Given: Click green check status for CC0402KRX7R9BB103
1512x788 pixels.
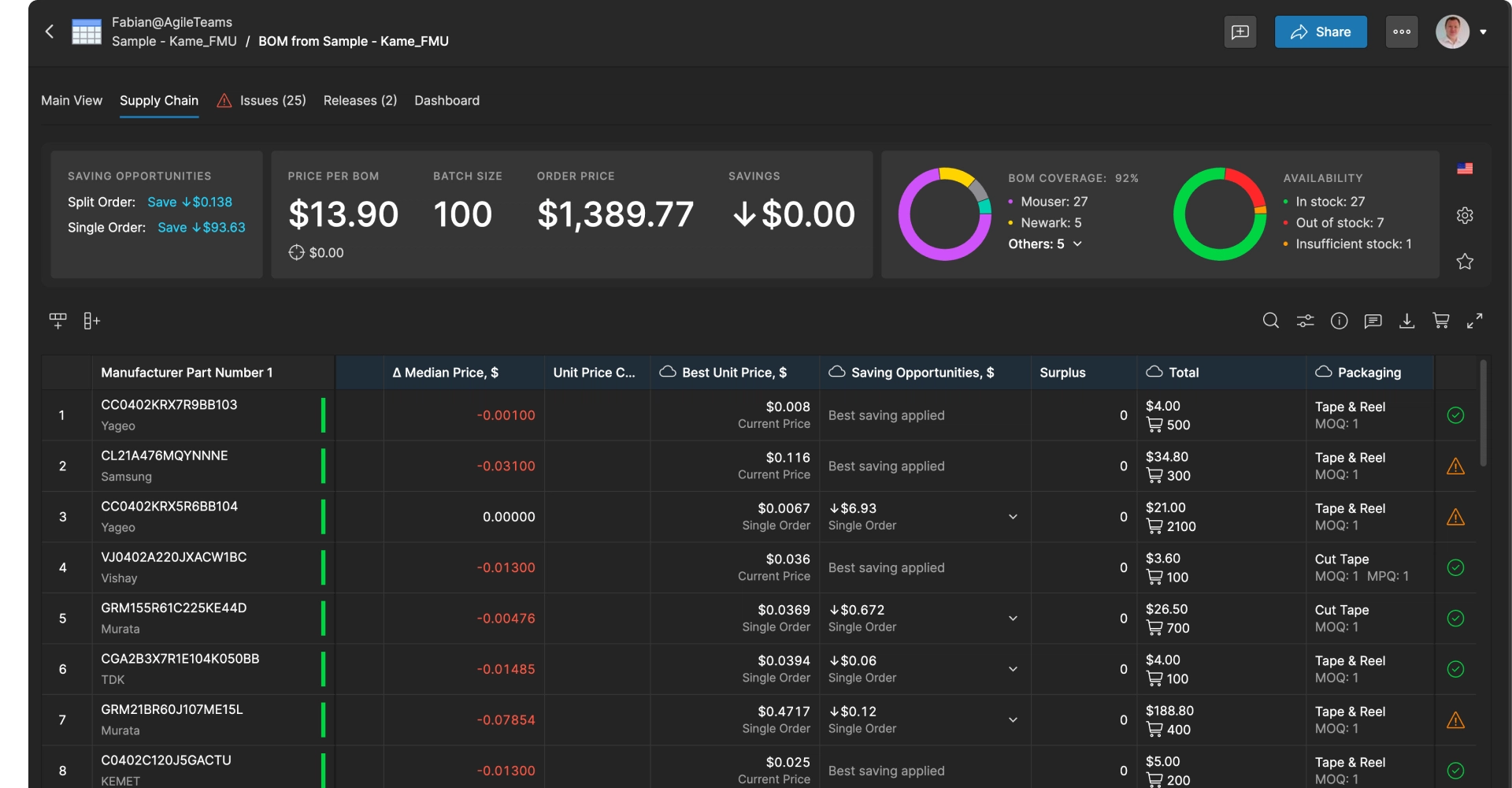Looking at the screenshot, I should pyautogui.click(x=1456, y=415).
